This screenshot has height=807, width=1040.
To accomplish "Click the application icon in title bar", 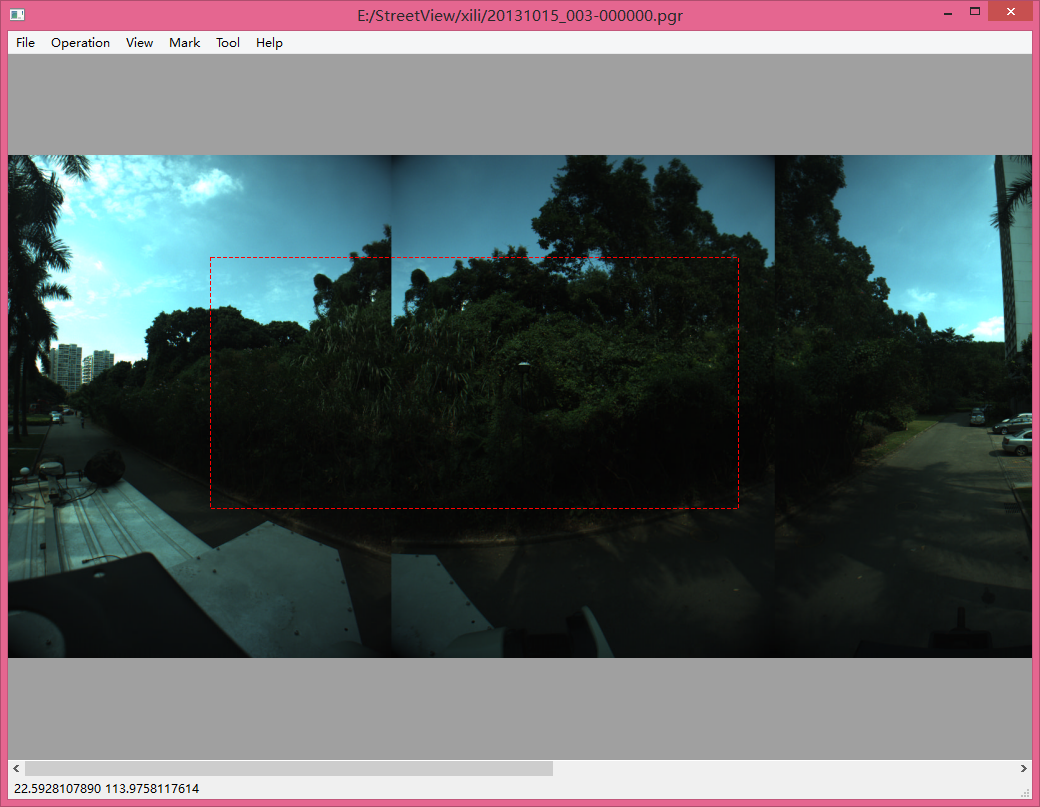I will pyautogui.click(x=17, y=15).
